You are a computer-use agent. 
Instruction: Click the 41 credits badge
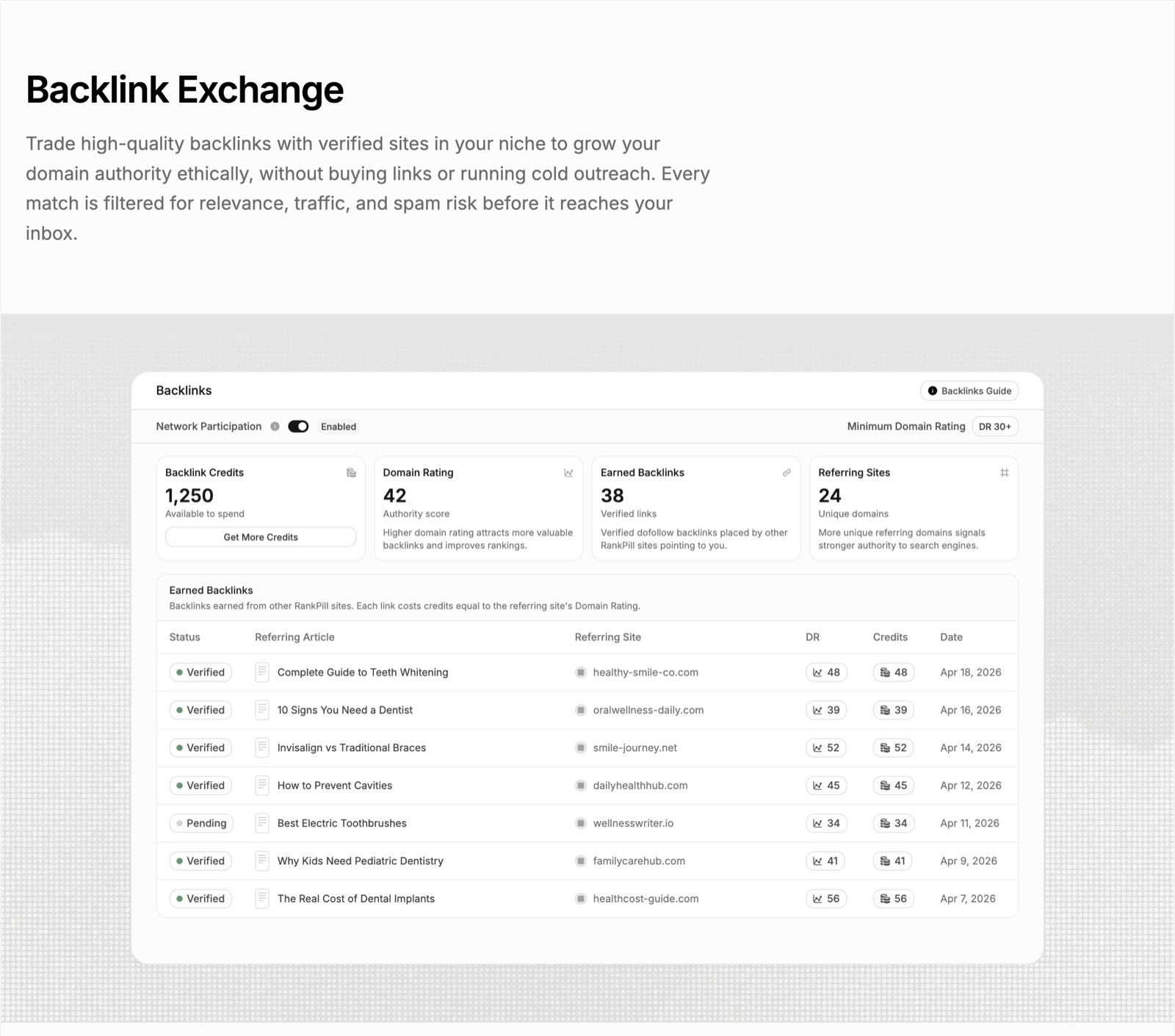point(892,861)
